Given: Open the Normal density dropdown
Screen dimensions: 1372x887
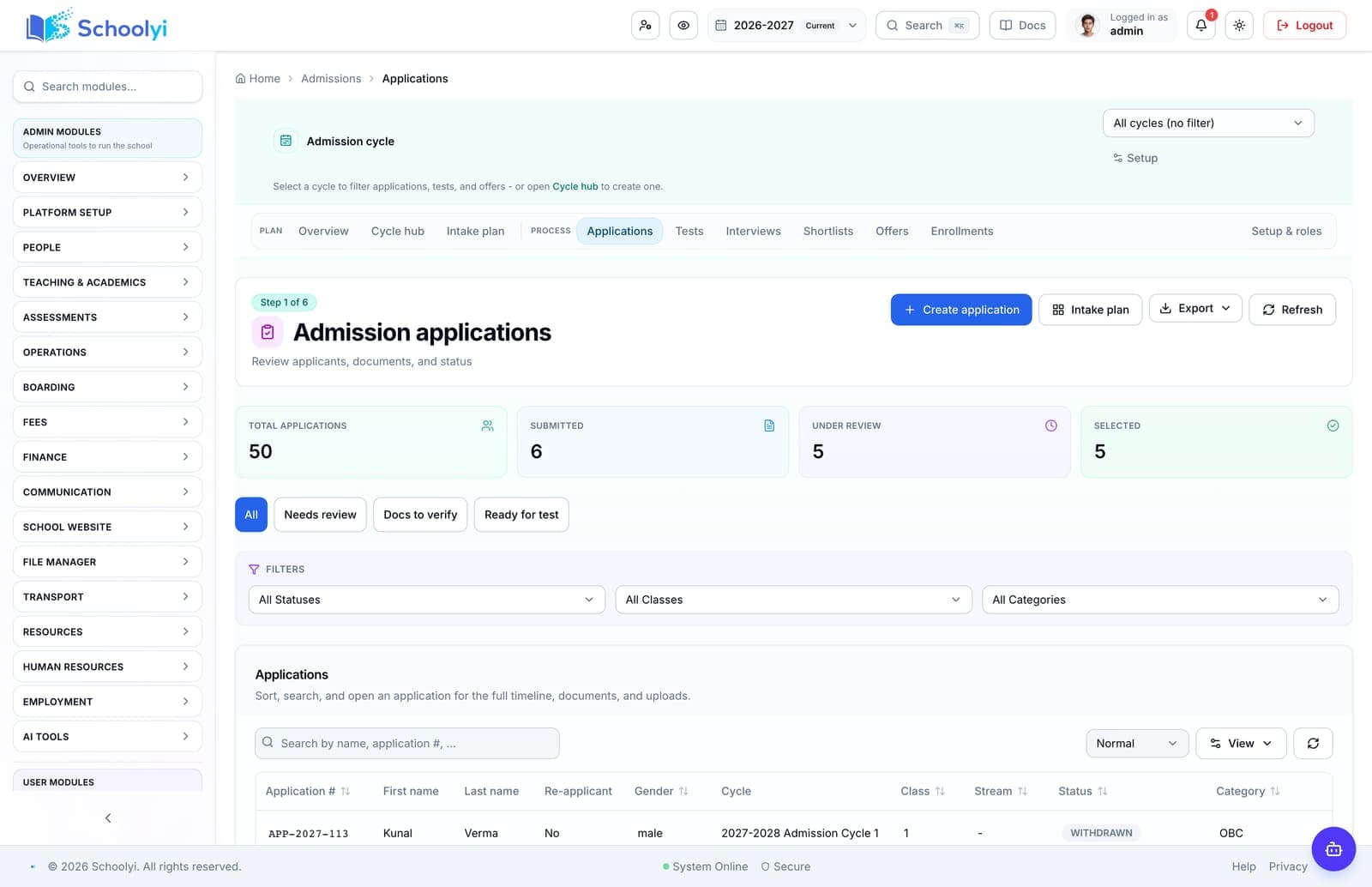Looking at the screenshot, I should coord(1137,744).
